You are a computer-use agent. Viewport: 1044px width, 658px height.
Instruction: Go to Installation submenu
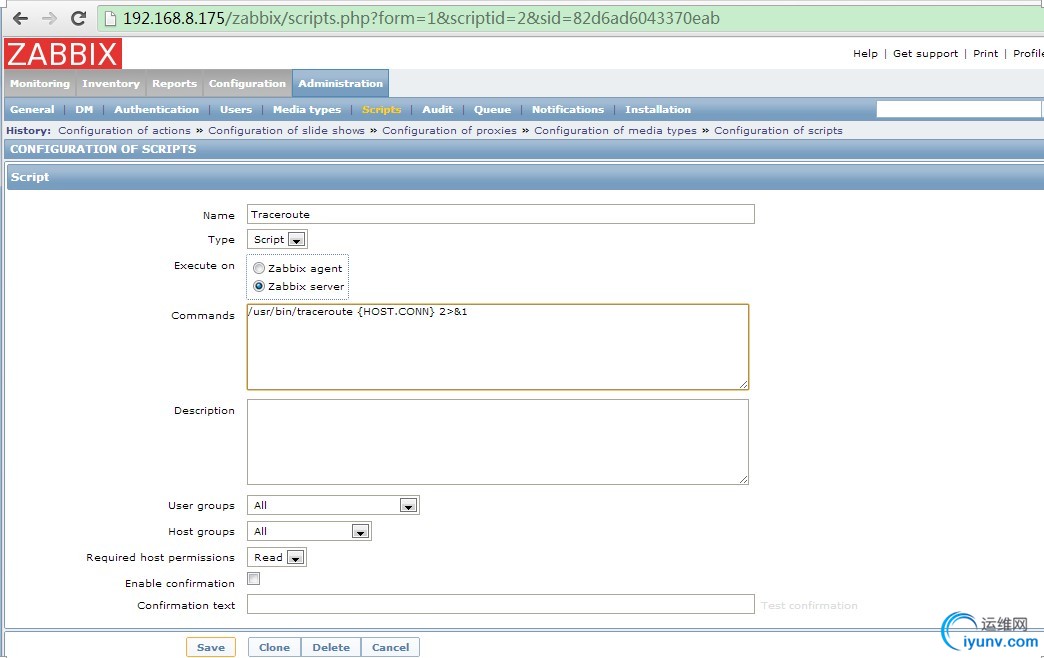[658, 110]
